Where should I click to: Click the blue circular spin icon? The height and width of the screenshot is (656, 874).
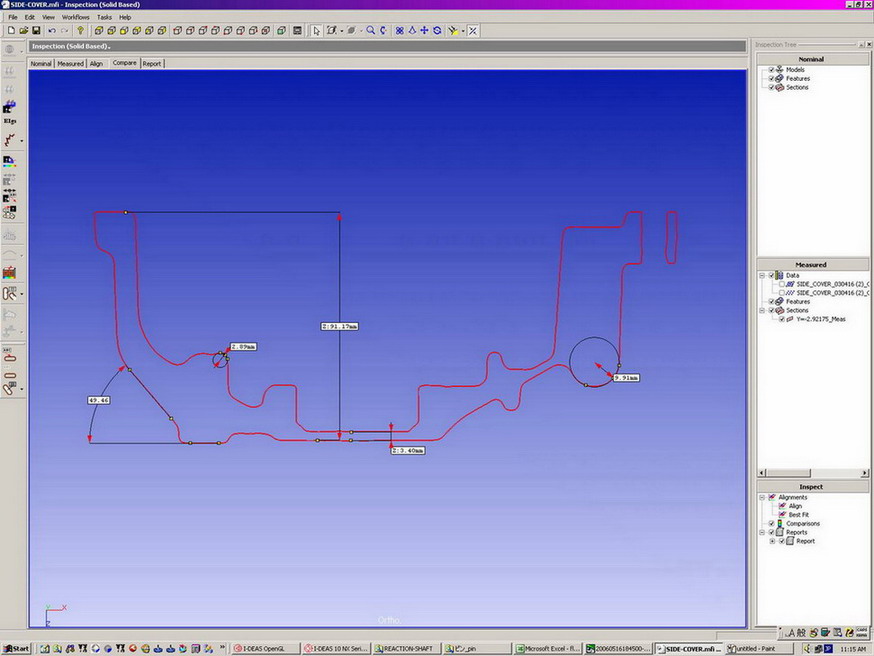tap(437, 31)
